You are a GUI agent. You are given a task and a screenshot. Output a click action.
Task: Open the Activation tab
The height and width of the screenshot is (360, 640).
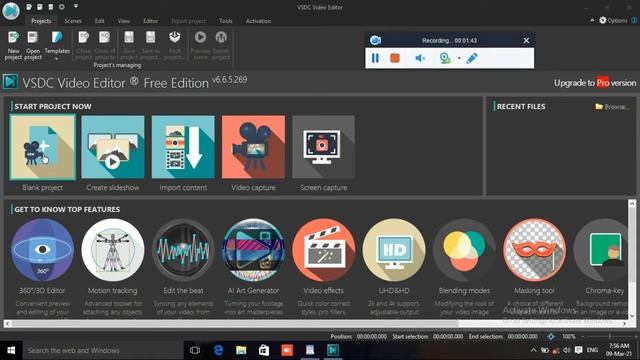[x=258, y=21]
